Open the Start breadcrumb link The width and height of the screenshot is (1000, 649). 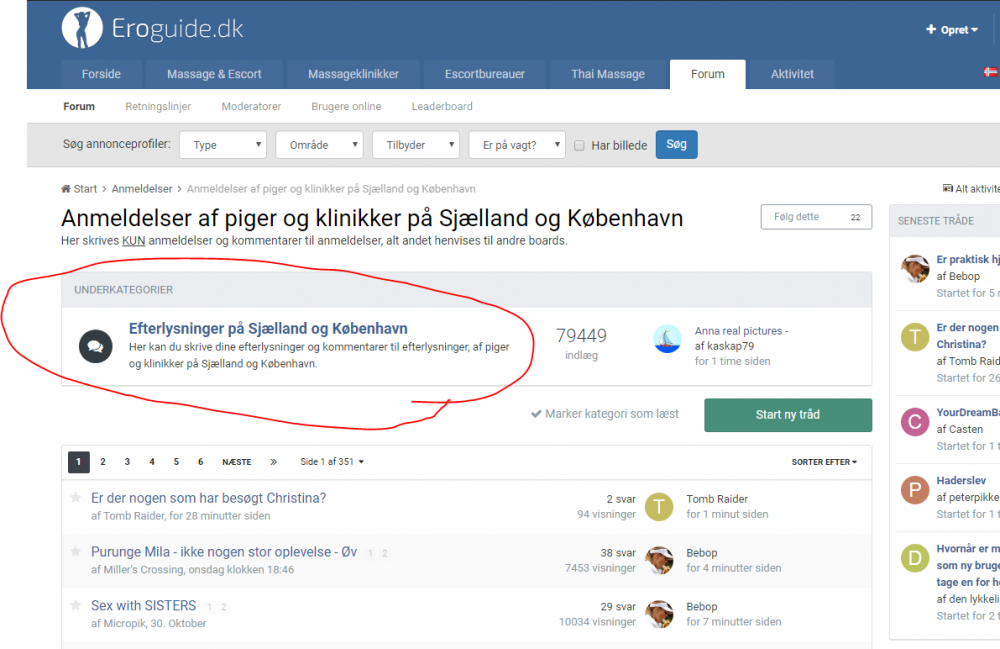click(85, 189)
